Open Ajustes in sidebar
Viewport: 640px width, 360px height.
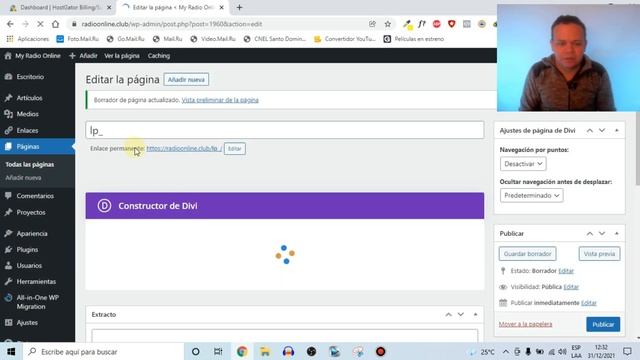coord(27,322)
